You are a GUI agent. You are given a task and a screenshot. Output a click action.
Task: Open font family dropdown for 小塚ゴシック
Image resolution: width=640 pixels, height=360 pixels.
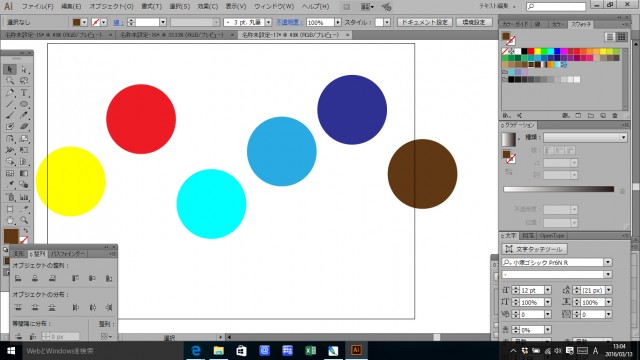(608, 262)
